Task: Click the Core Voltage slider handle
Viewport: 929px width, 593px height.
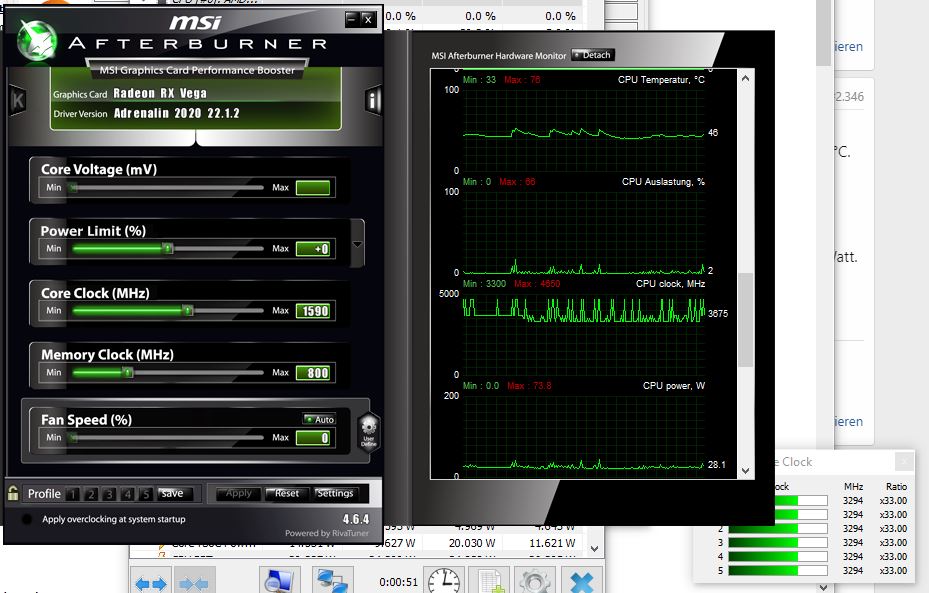Action: click(x=73, y=188)
